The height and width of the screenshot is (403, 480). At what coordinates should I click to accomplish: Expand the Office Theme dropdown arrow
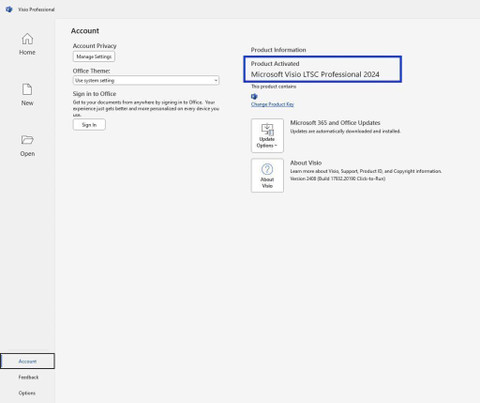tap(216, 80)
